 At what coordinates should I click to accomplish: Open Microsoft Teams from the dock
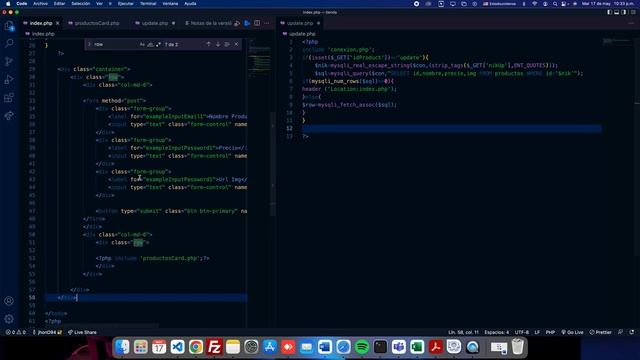coord(399,347)
